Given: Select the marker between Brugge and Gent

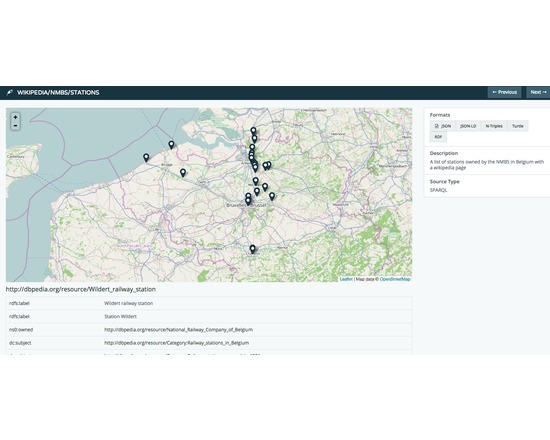Looking at the screenshot, I should click(183, 172).
